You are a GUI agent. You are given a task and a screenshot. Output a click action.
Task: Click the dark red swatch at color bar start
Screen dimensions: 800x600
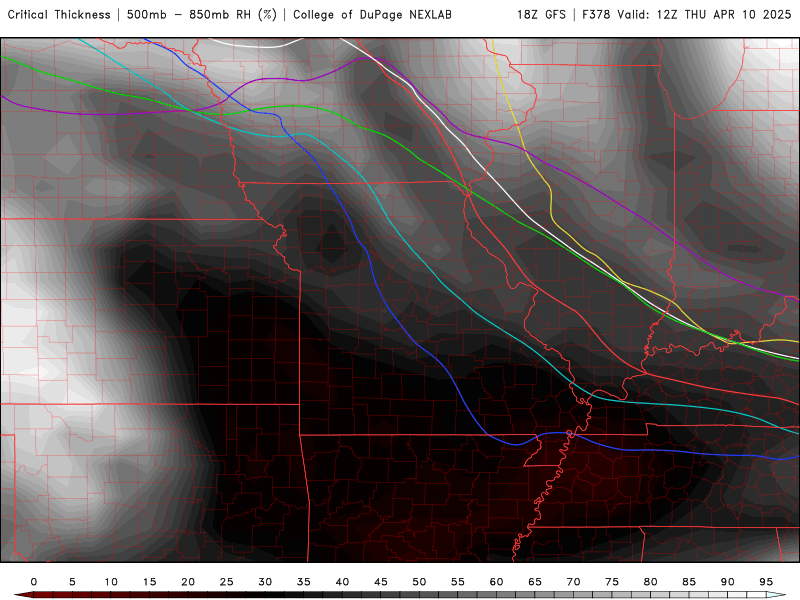24,595
